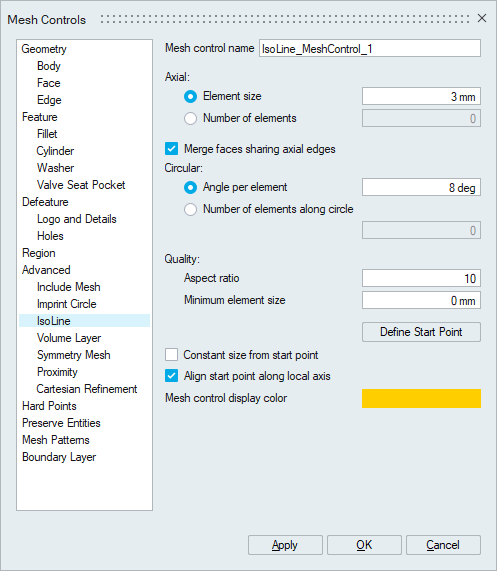This screenshot has height=571, width=497.
Task: Click the Mesh control name field
Action: click(x=370, y=48)
